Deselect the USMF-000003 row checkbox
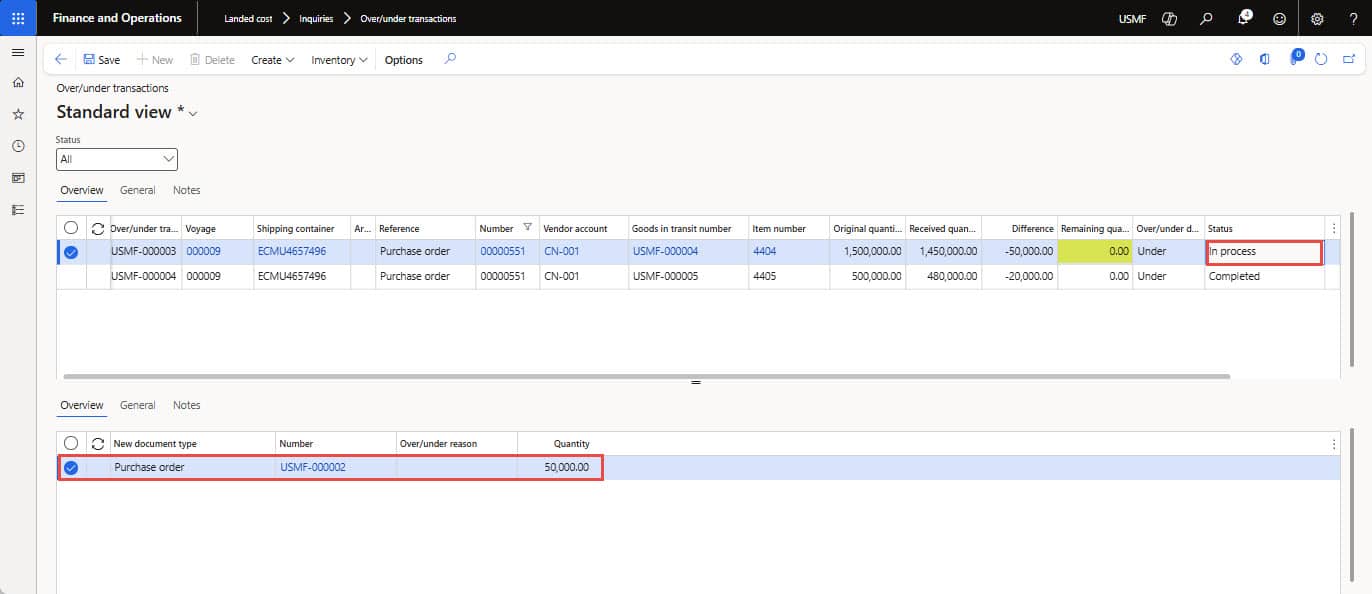 pyautogui.click(x=71, y=252)
